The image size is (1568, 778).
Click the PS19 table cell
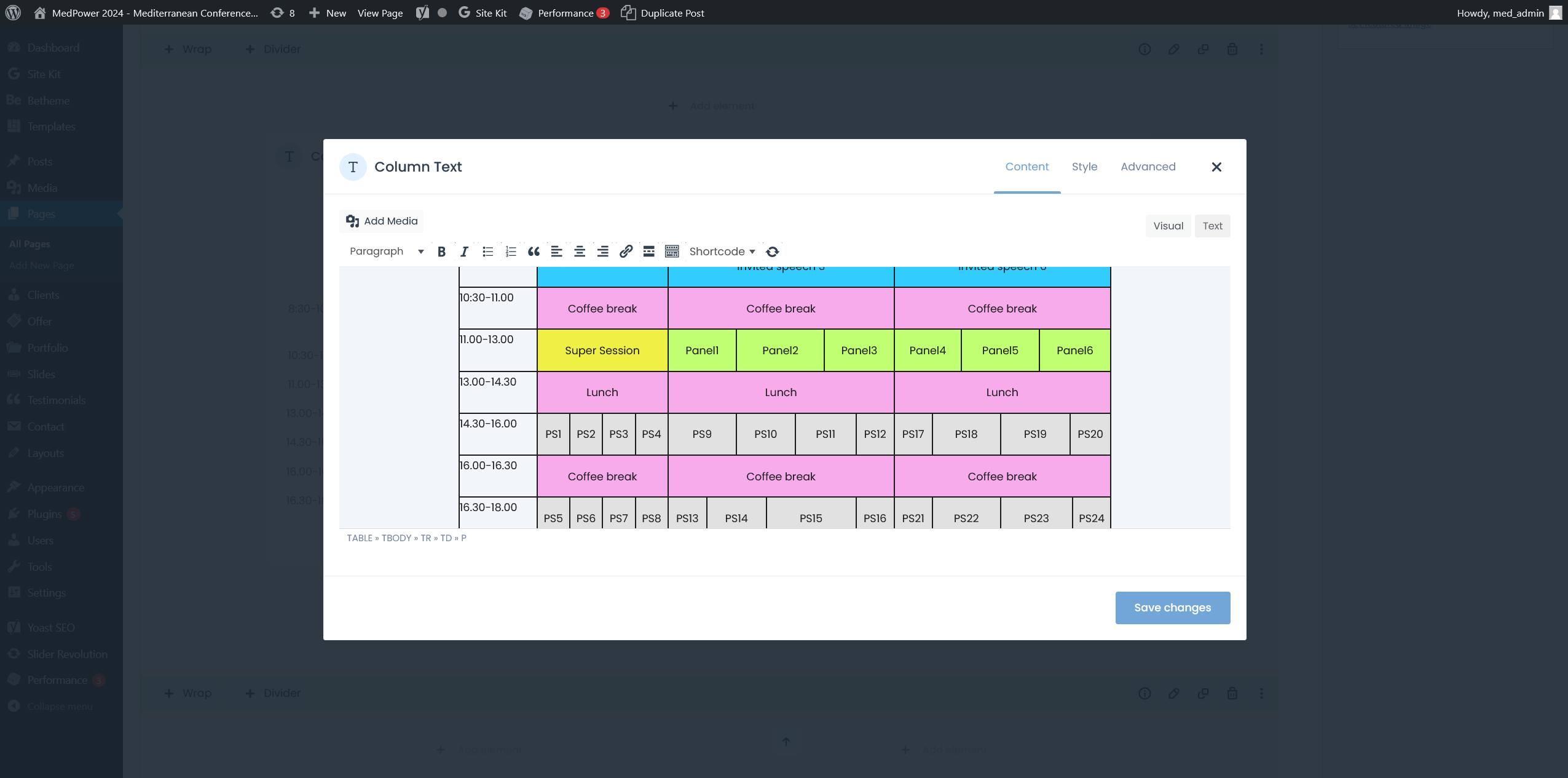[x=1035, y=434]
